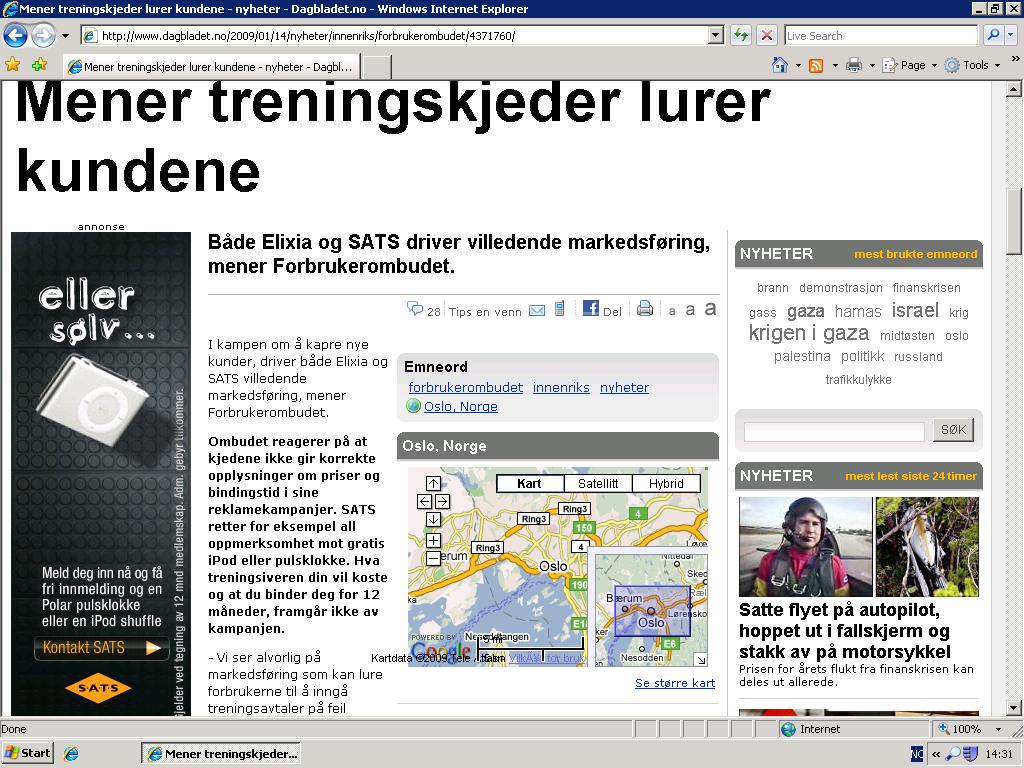Open nyheter keyword link
The width and height of the screenshot is (1024, 768).
click(x=624, y=387)
